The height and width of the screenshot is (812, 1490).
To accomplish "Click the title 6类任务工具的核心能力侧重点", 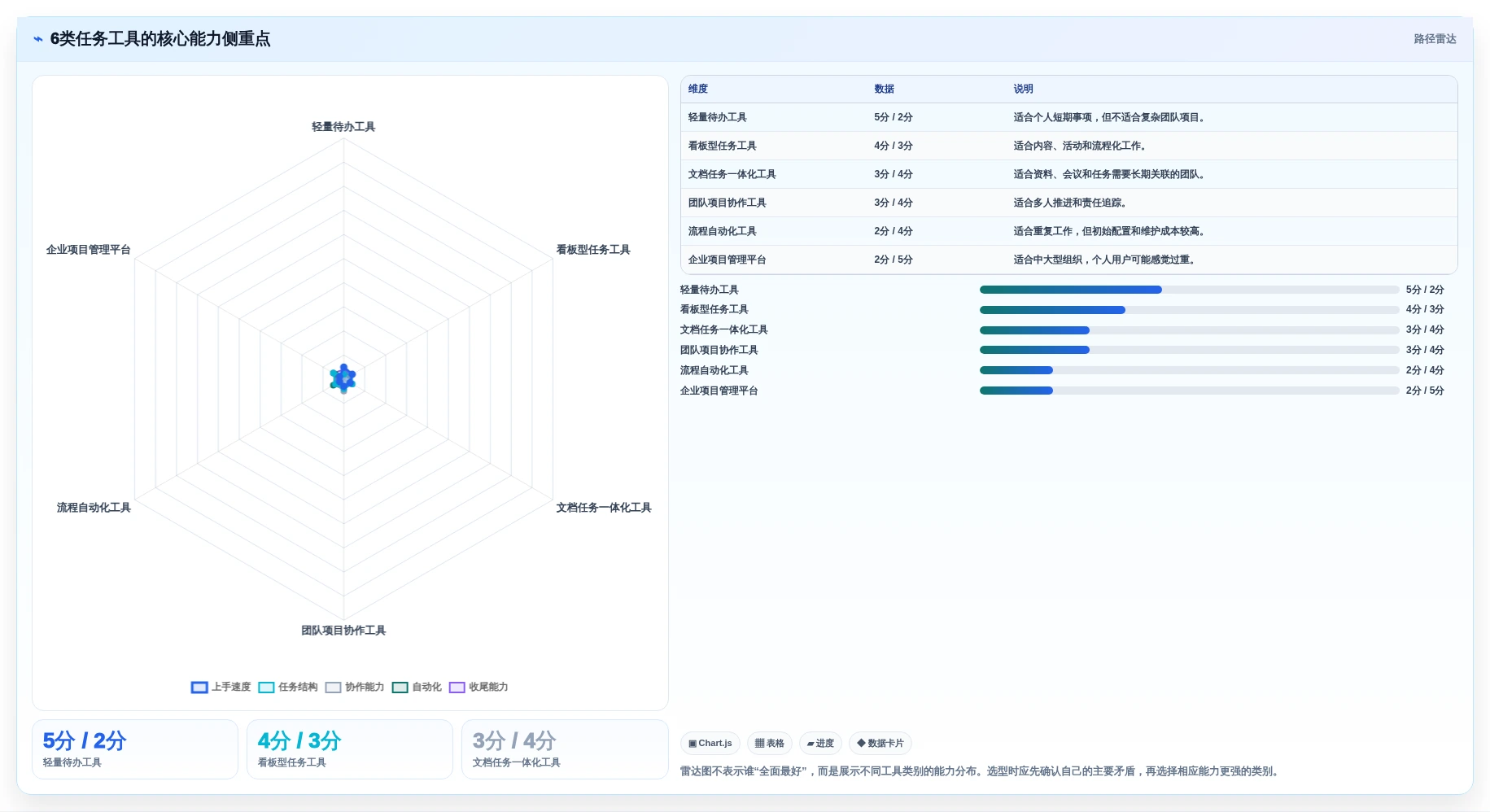I will (x=160, y=39).
